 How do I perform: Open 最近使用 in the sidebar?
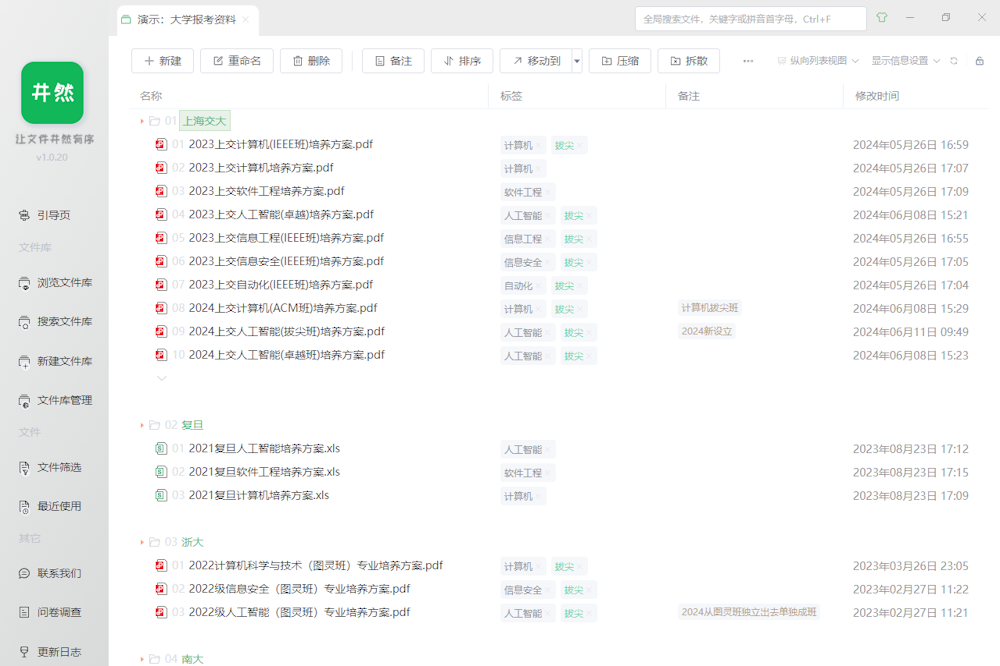point(59,506)
